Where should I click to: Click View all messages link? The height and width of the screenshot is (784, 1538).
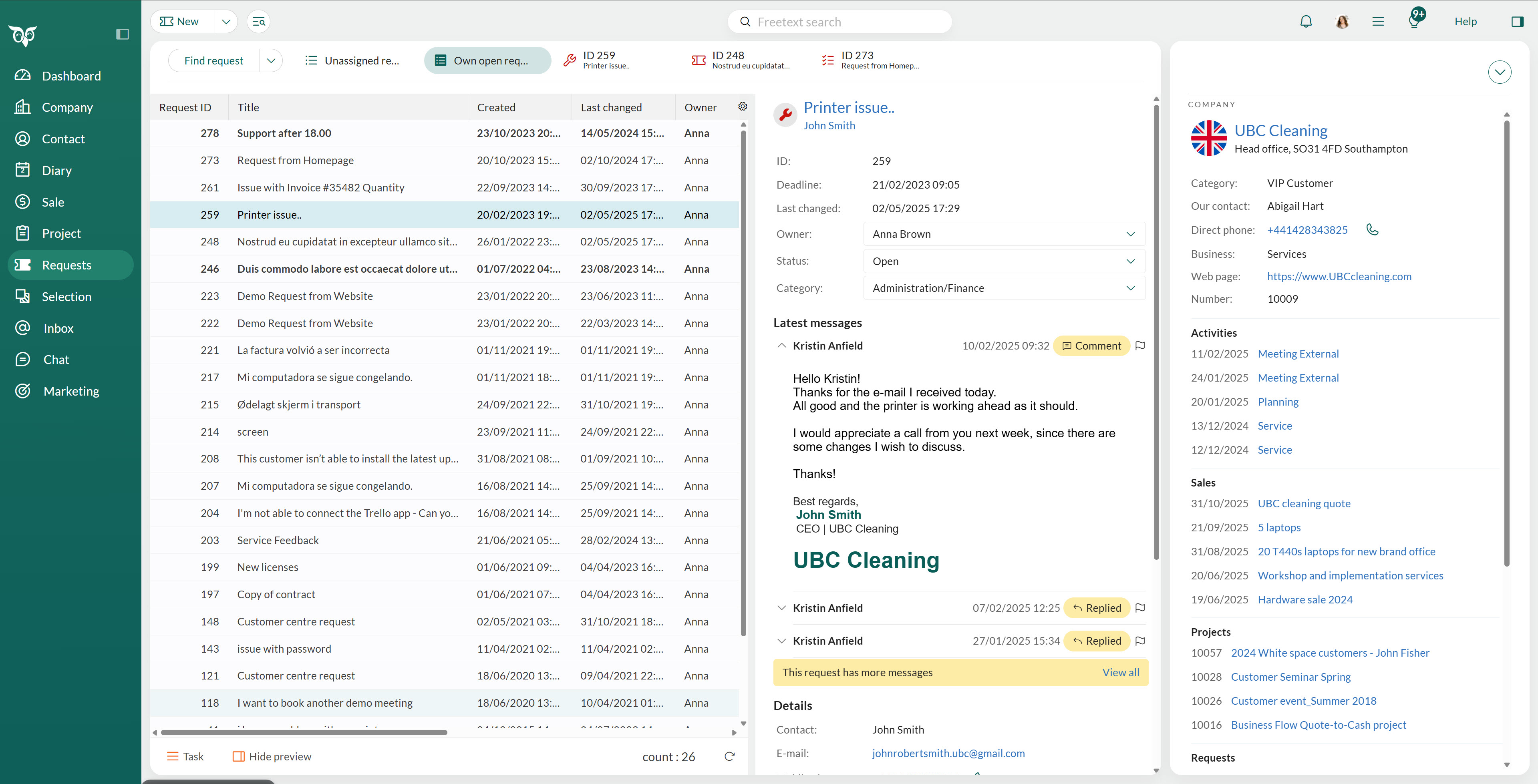pyautogui.click(x=1120, y=672)
